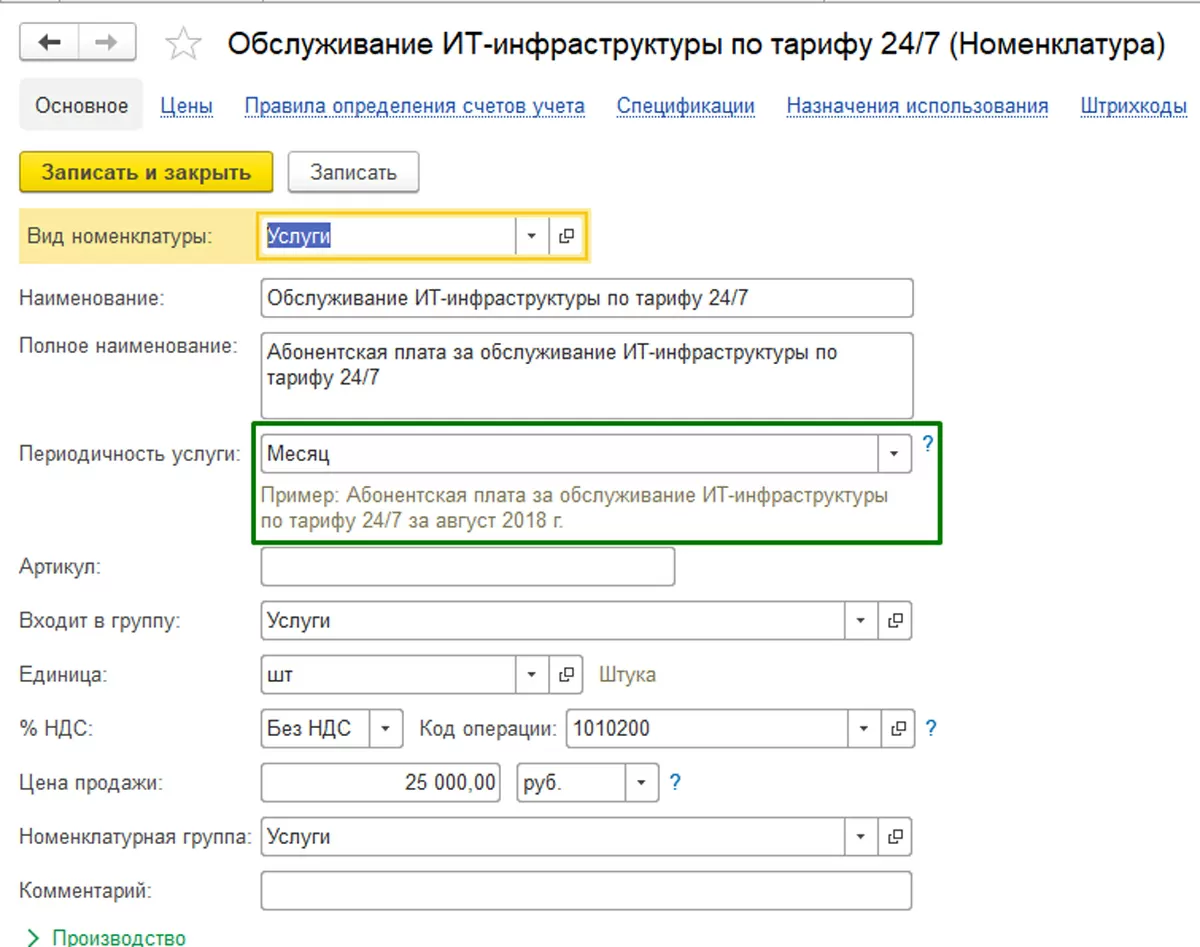Show help next to Код операции
The width and height of the screenshot is (1200, 947).
pos(931,729)
